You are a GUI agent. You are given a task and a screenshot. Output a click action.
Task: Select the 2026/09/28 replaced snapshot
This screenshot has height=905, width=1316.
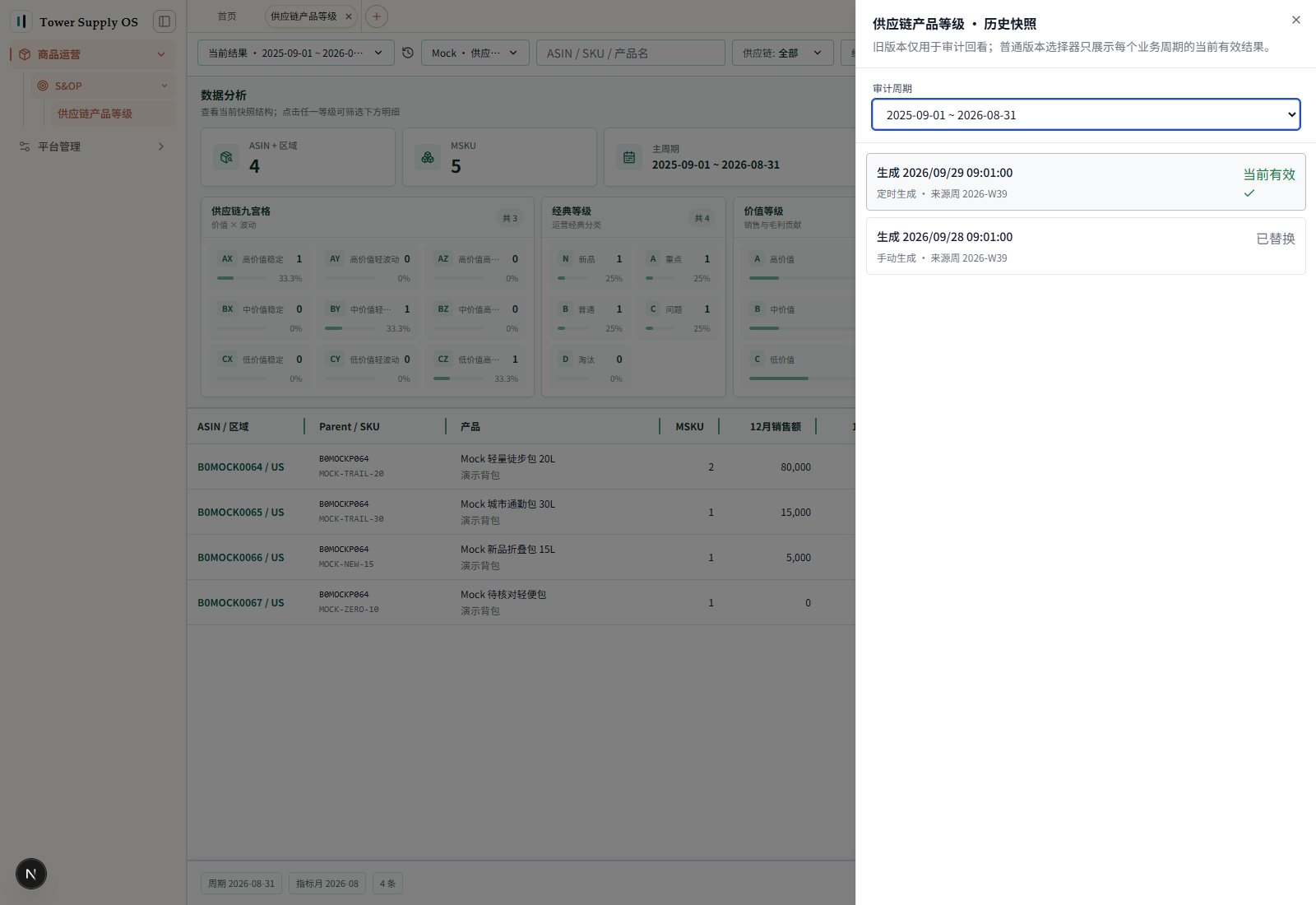point(1086,246)
